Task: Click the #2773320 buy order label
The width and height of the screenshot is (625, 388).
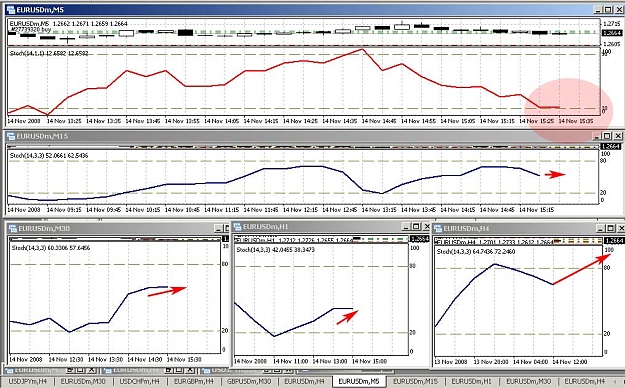Action: 30,30
